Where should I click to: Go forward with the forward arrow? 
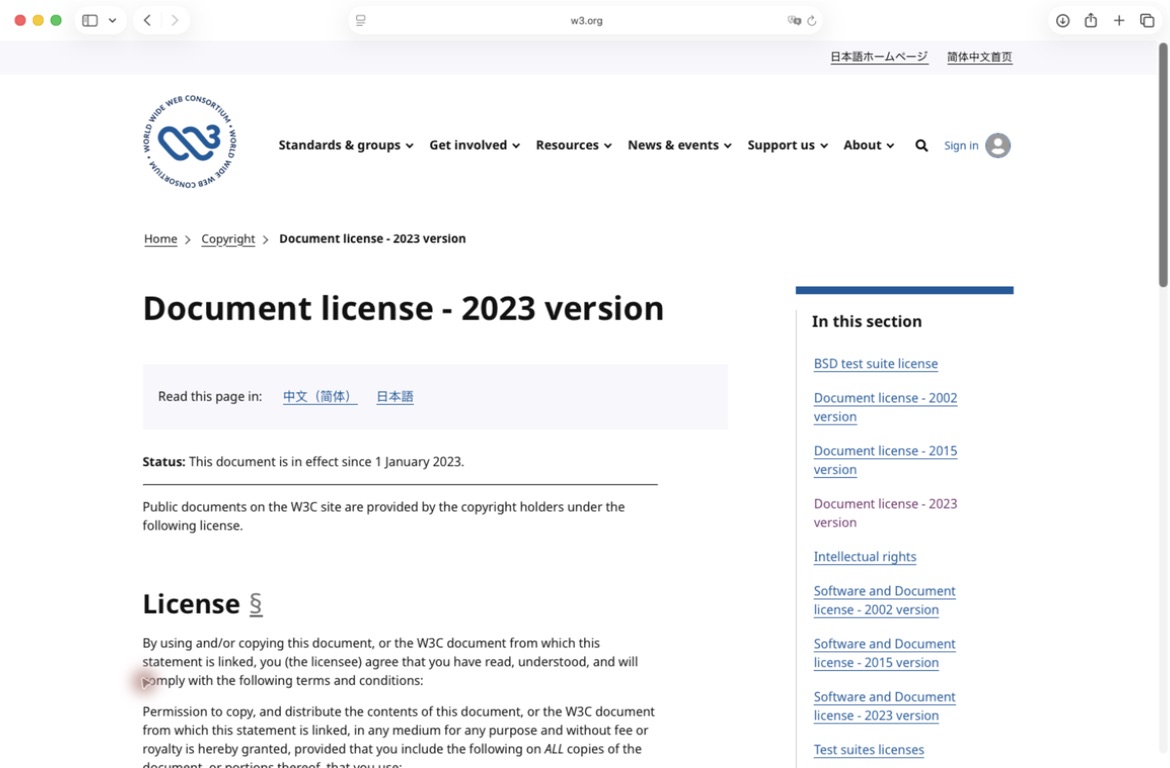tap(175, 20)
